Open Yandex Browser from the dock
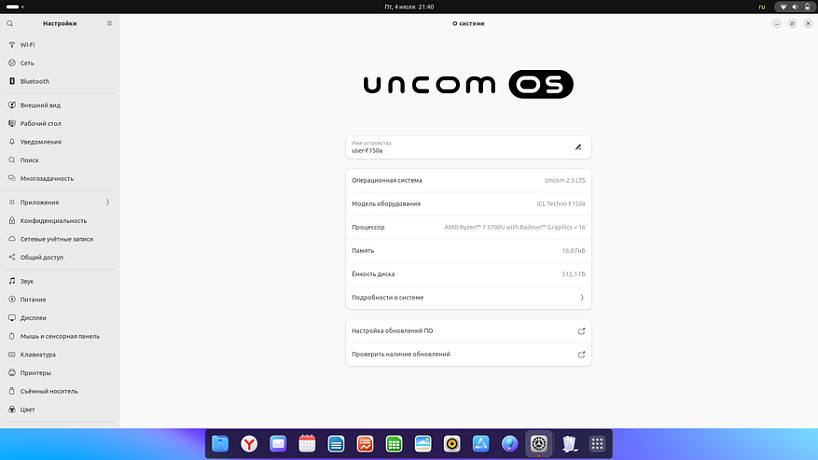This screenshot has width=818, height=460. 249,443
